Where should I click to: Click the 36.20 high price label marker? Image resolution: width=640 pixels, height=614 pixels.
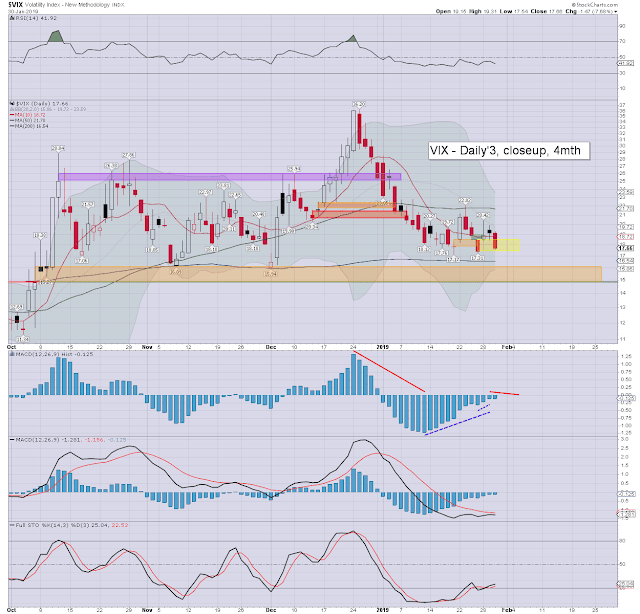click(358, 105)
